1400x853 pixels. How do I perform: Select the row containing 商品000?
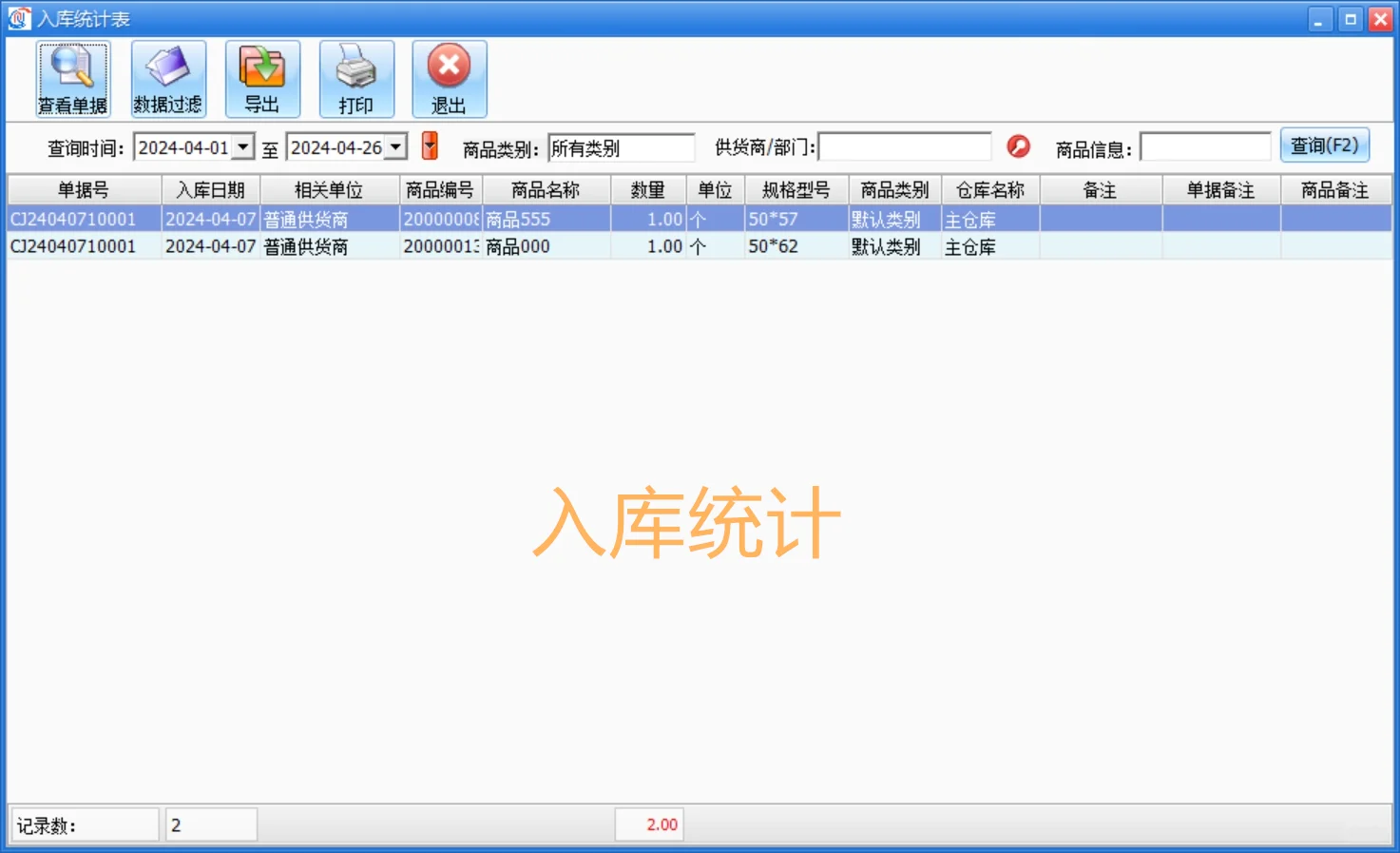pyautogui.click(x=547, y=246)
